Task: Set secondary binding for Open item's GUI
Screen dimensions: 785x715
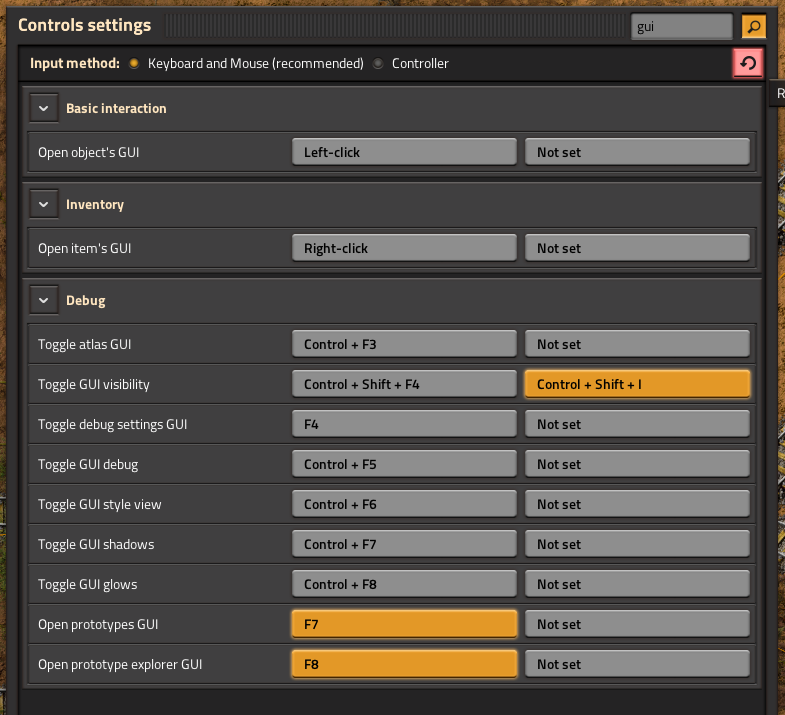Action: tap(637, 248)
